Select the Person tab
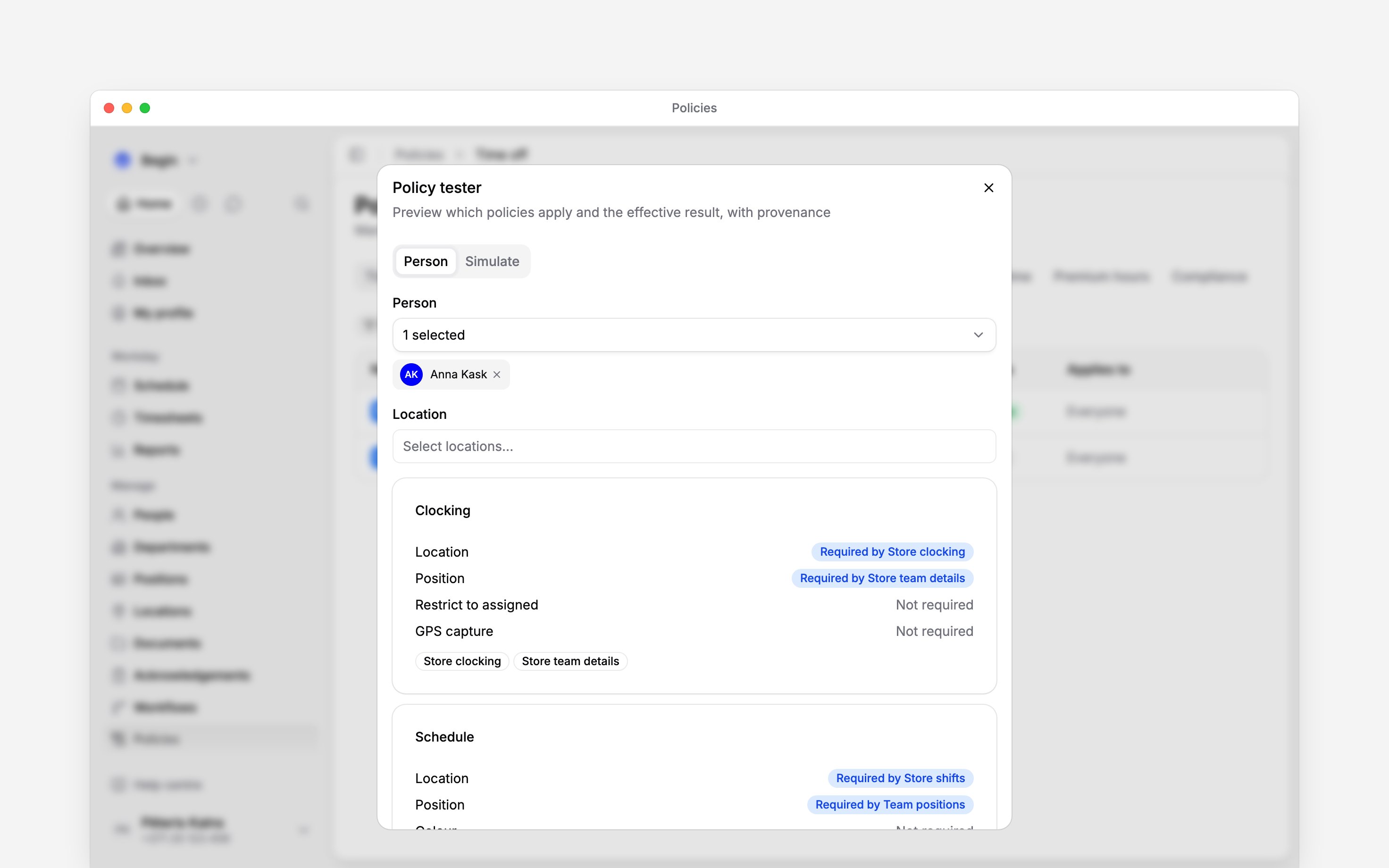Screen dimensions: 1389x868 pyautogui.click(x=425, y=261)
